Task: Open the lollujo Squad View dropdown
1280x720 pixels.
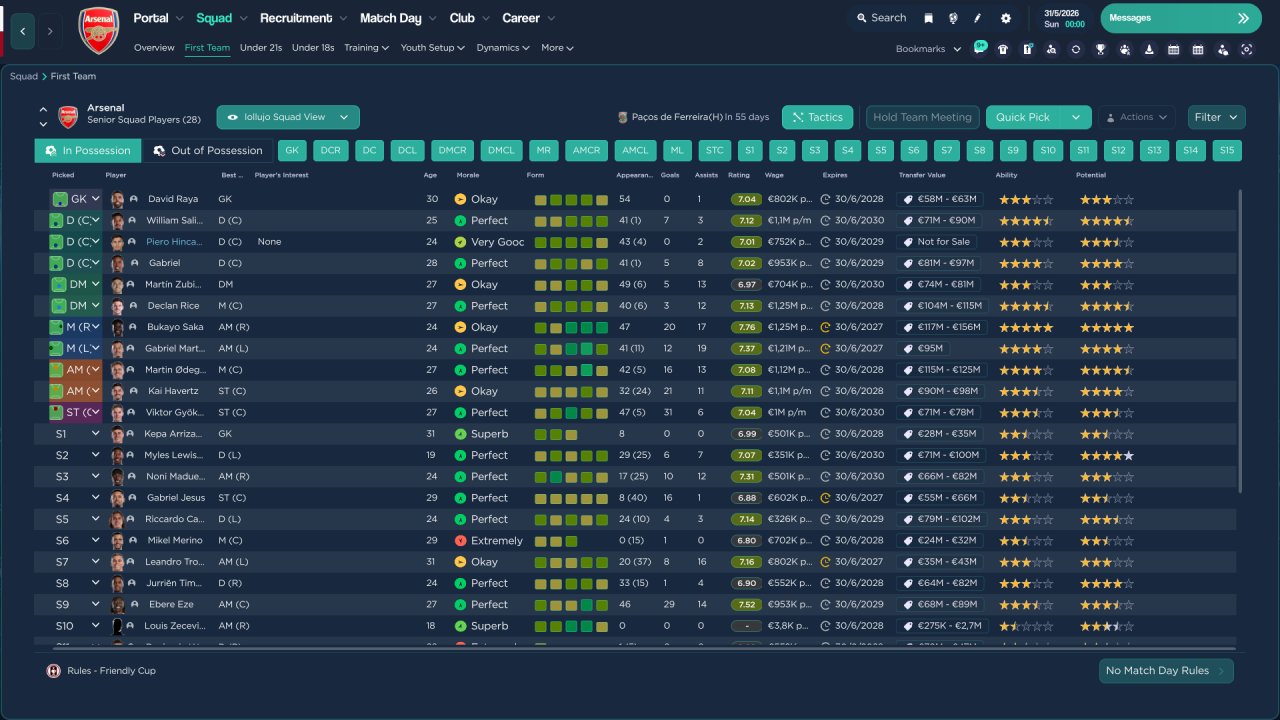Action: (x=288, y=117)
